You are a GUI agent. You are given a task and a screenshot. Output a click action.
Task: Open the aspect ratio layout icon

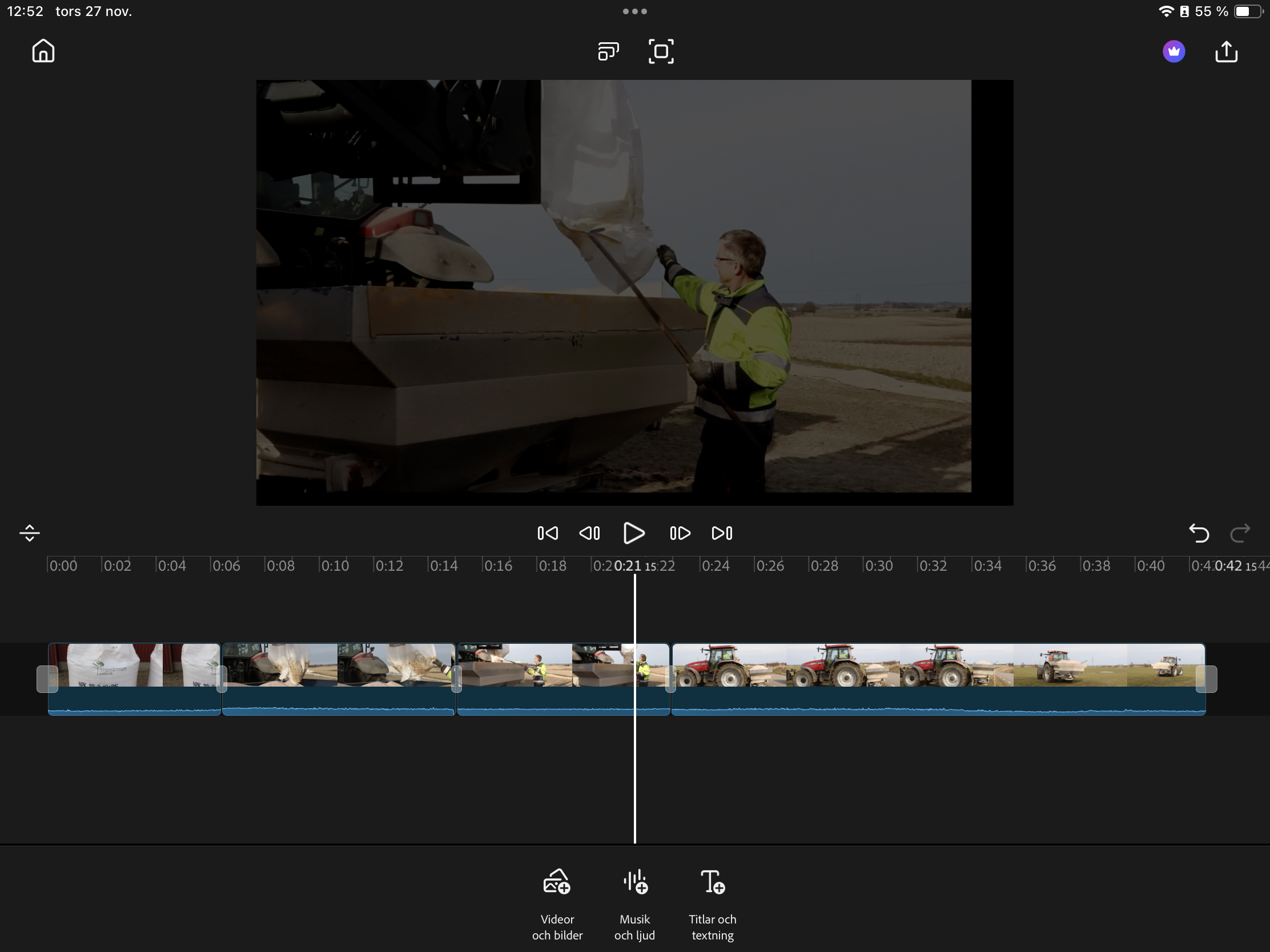pos(608,51)
